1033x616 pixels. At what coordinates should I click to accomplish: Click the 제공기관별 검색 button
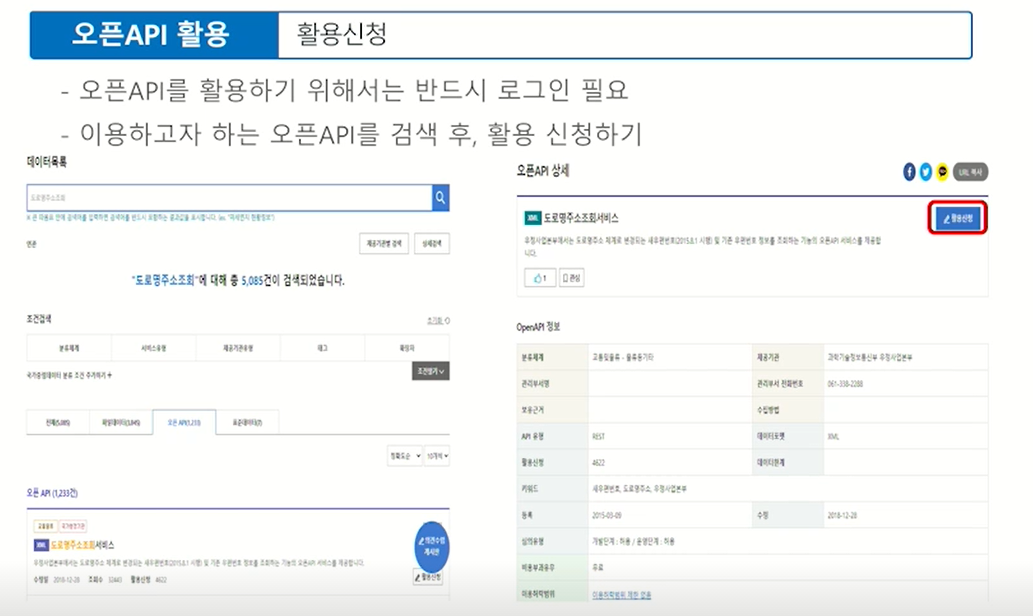coord(384,244)
